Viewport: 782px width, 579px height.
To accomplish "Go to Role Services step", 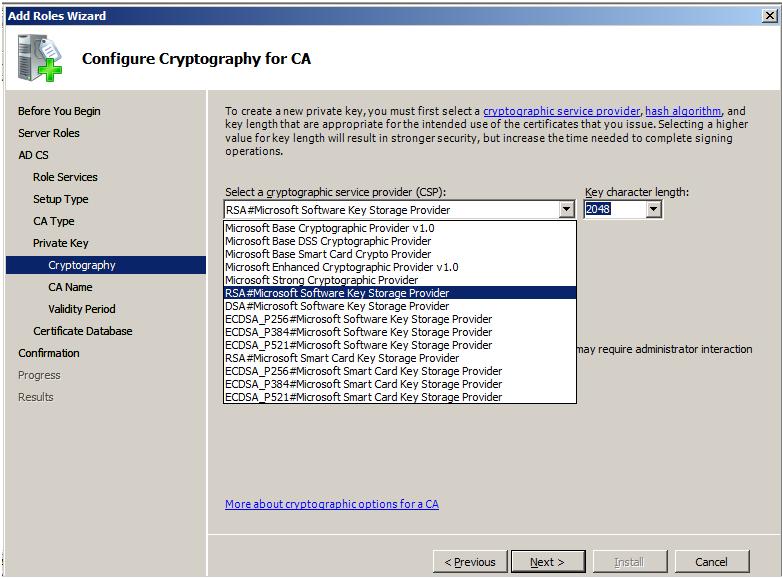I will [65, 177].
